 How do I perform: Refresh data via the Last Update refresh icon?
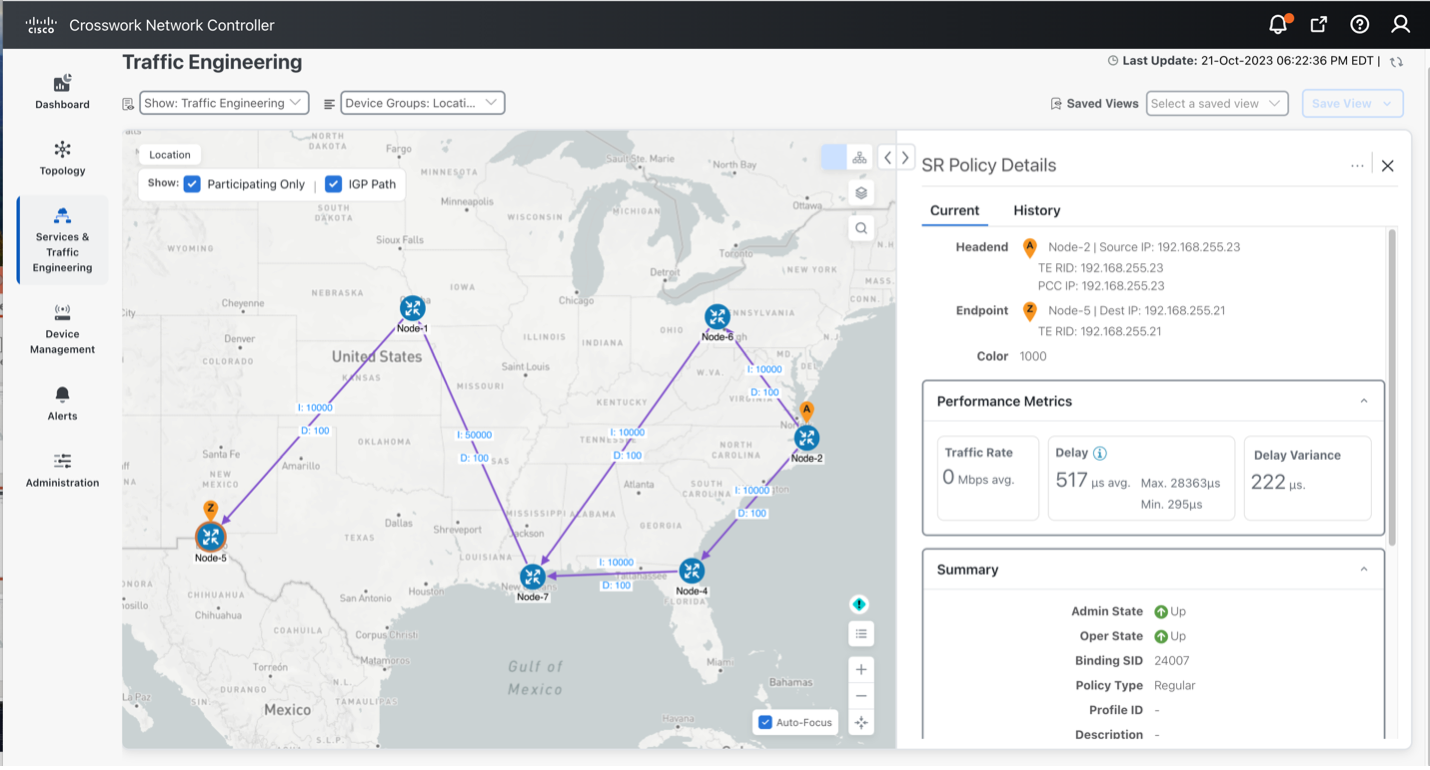[x=1396, y=60]
